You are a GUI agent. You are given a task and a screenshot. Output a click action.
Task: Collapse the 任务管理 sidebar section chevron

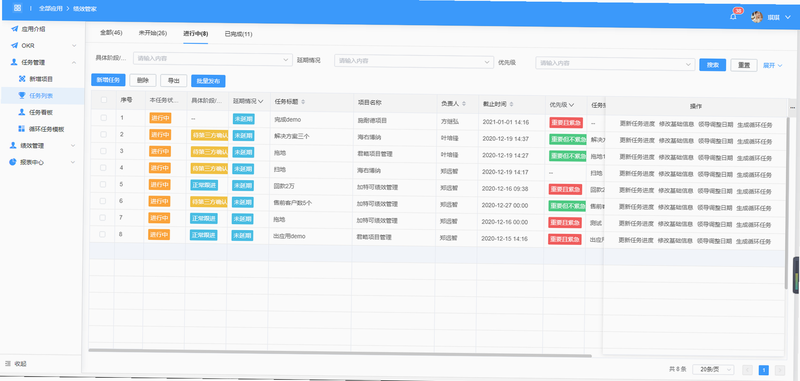(x=74, y=63)
